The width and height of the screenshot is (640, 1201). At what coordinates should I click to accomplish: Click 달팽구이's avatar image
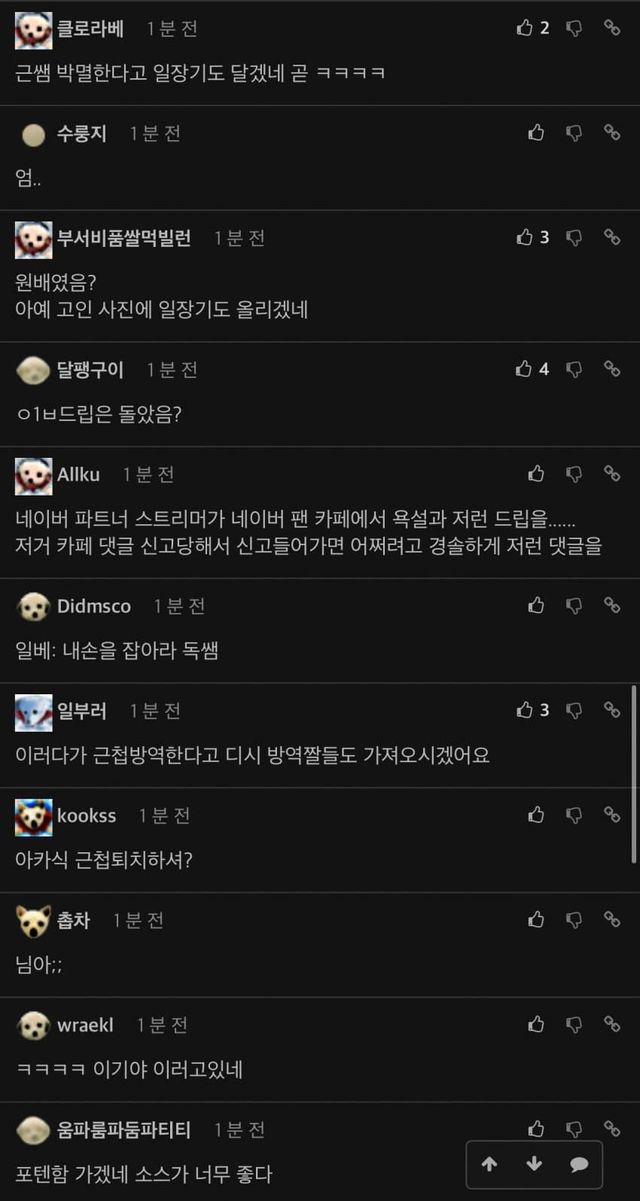[x=33, y=370]
